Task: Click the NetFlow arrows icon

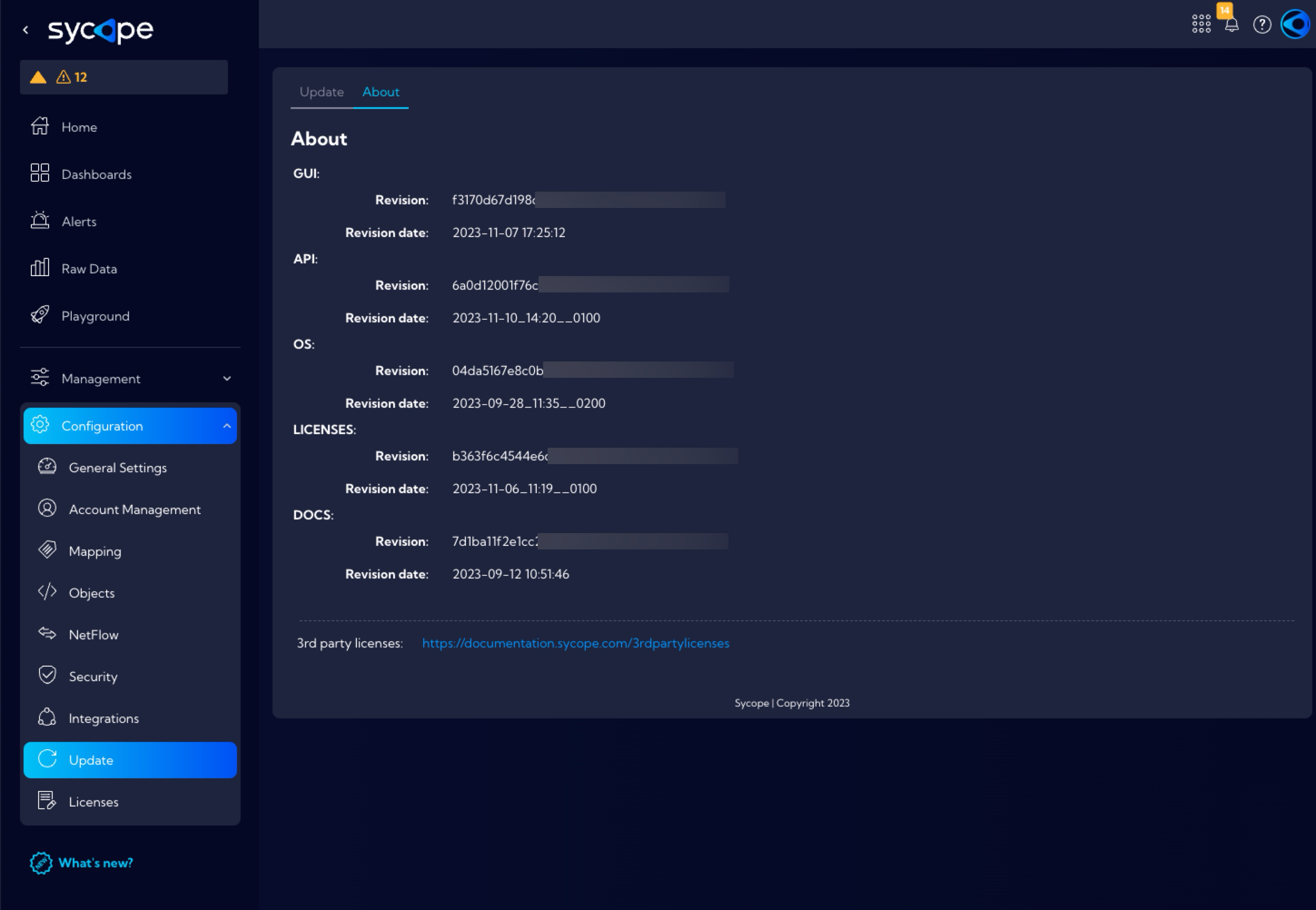Action: 47,633
